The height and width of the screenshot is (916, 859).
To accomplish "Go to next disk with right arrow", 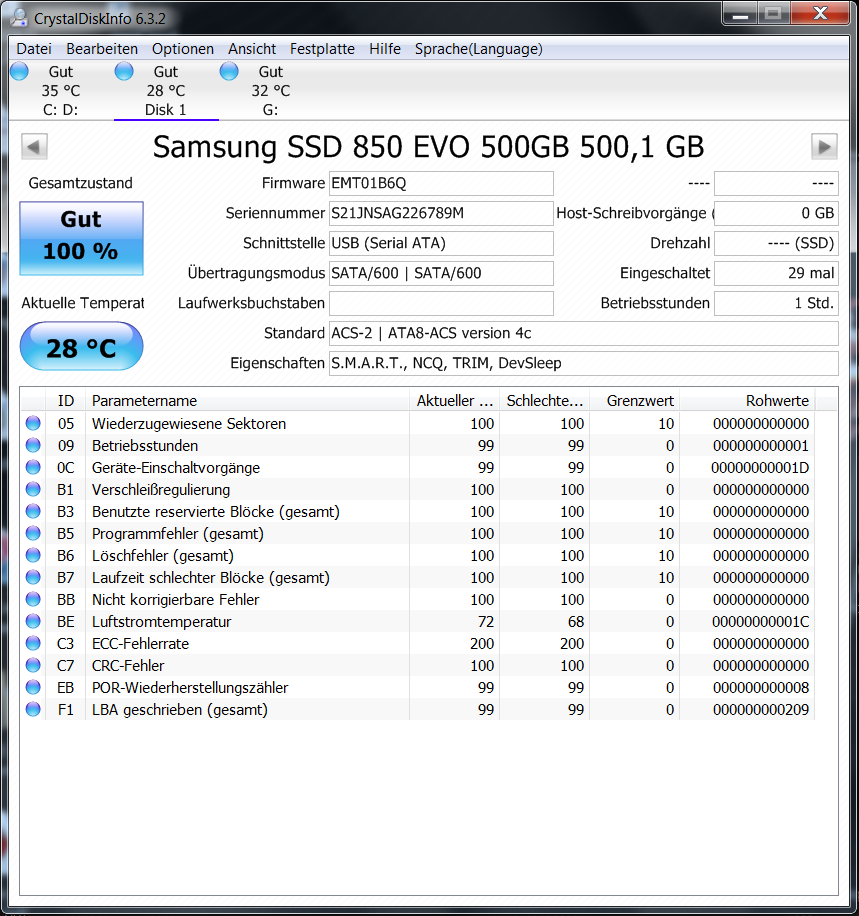I will [x=824, y=147].
